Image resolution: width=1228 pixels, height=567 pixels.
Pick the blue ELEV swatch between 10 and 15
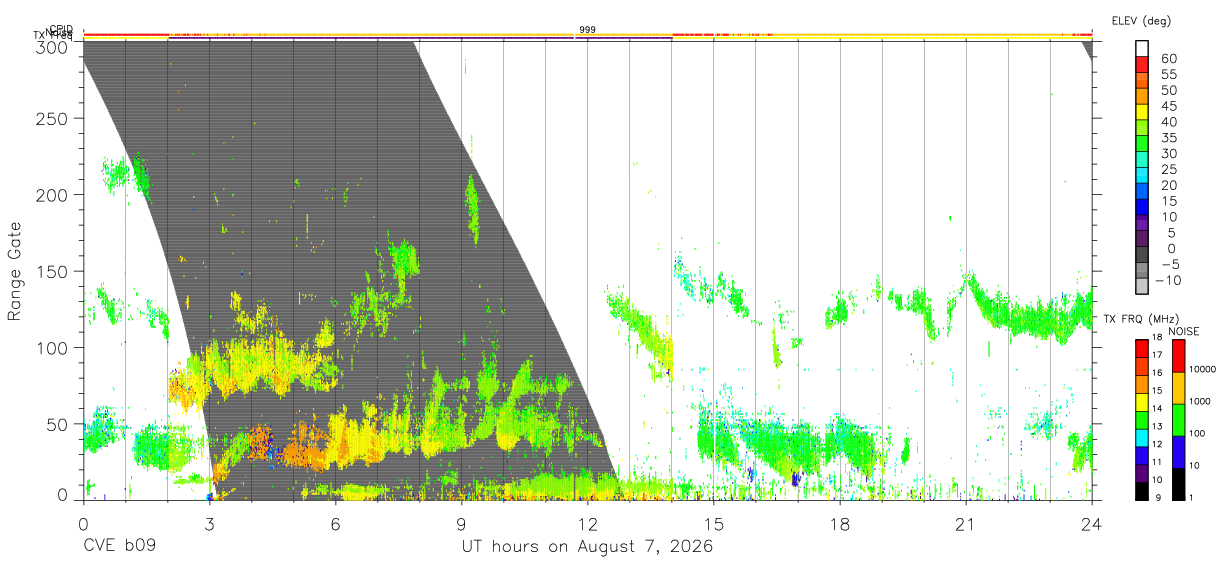(1142, 208)
